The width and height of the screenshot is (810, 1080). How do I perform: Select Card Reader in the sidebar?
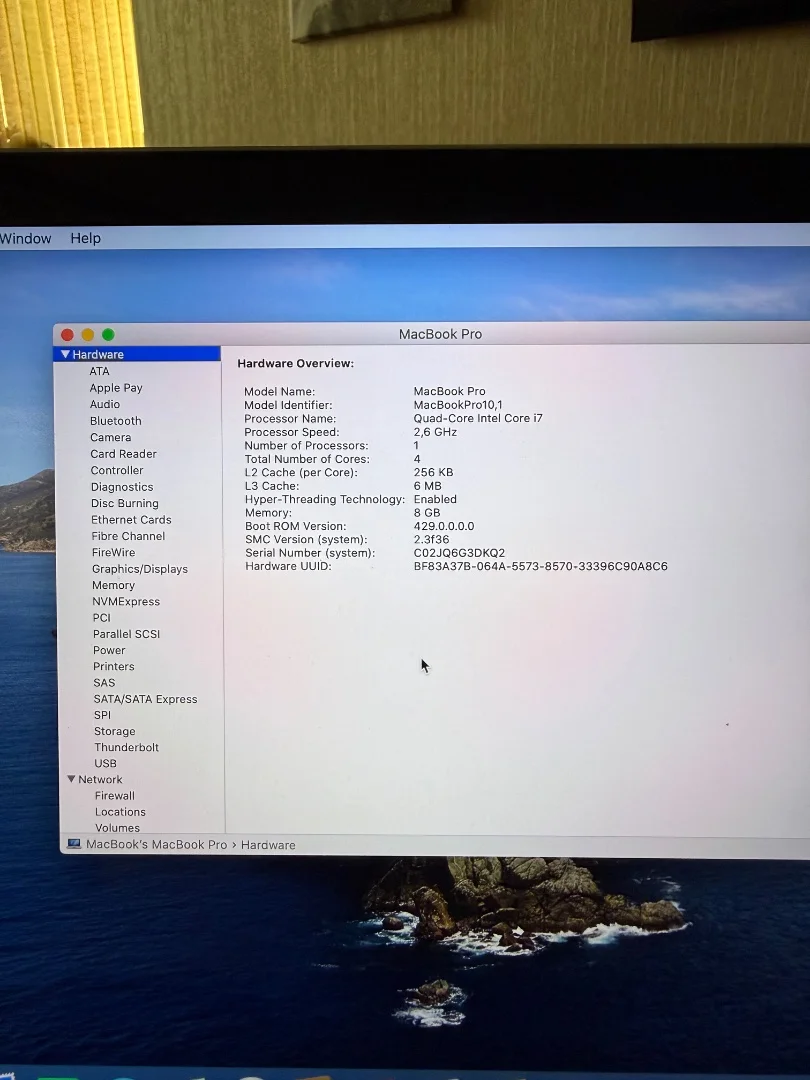point(123,454)
